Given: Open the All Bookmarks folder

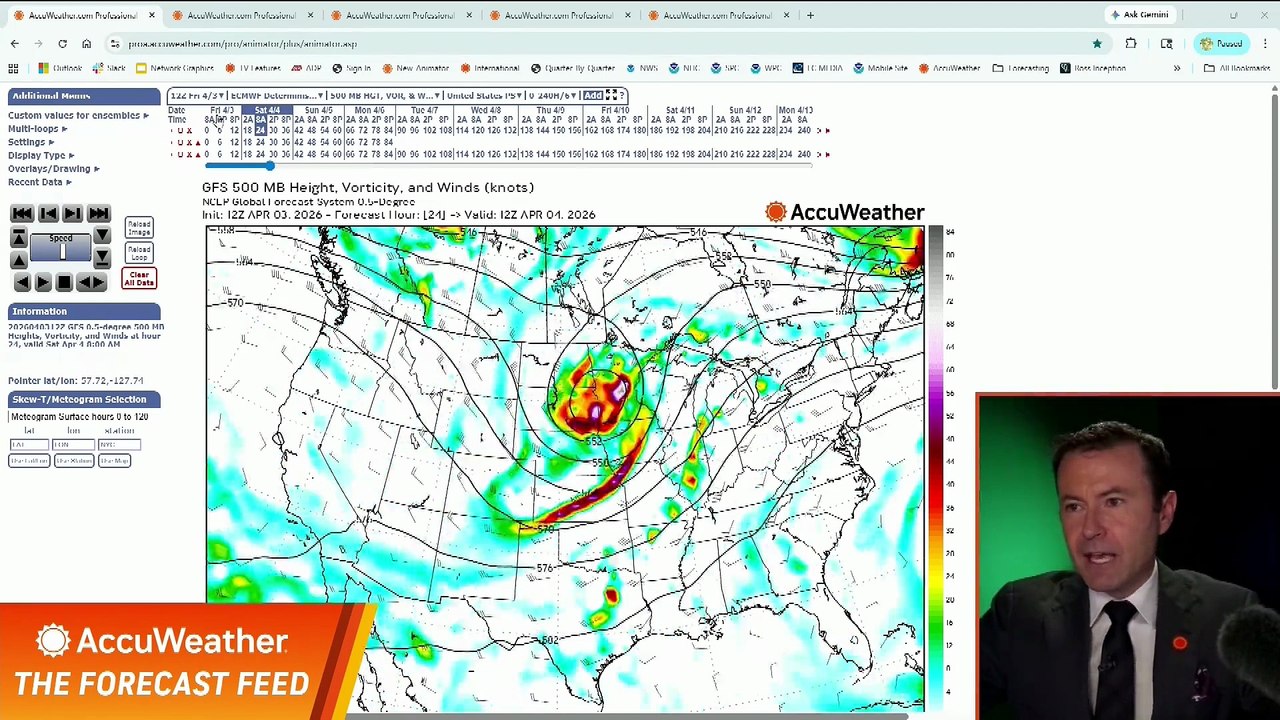Looking at the screenshot, I should click(x=1237, y=68).
